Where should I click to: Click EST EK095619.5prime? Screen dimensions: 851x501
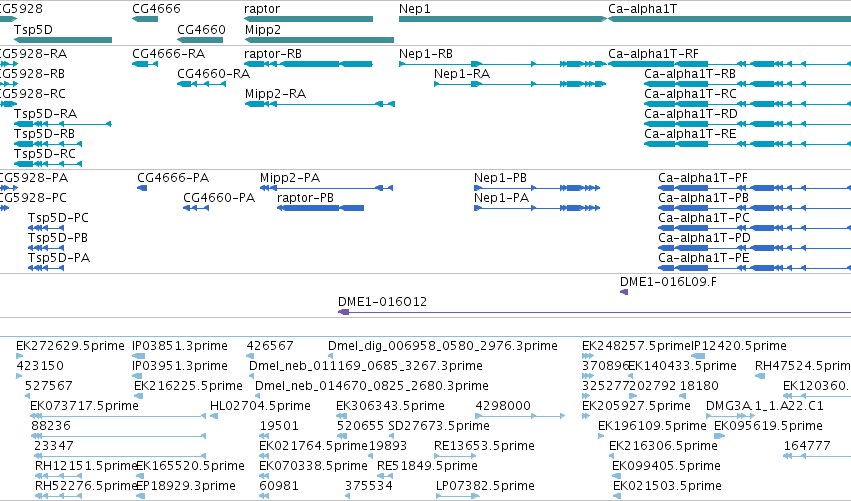tap(720, 436)
